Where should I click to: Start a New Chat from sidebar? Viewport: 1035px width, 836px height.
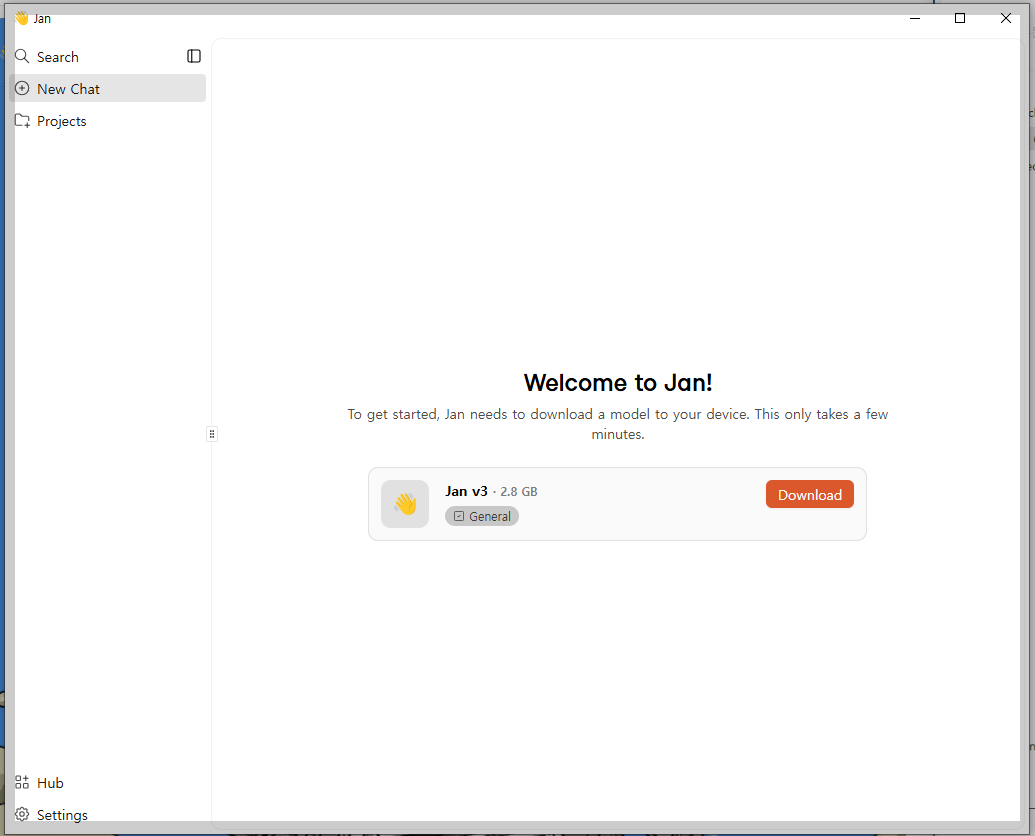click(x=108, y=88)
